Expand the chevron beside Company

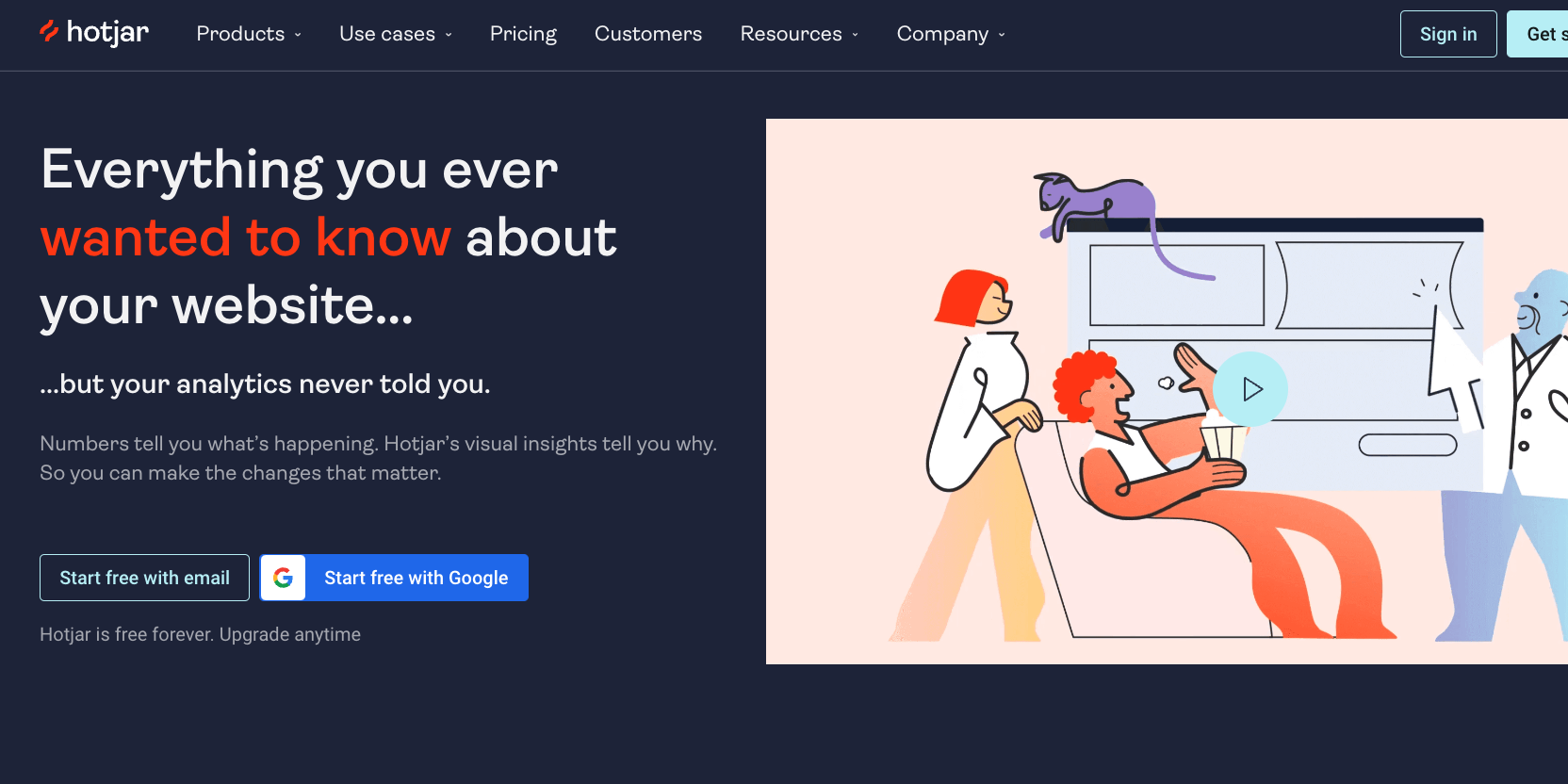(1002, 35)
